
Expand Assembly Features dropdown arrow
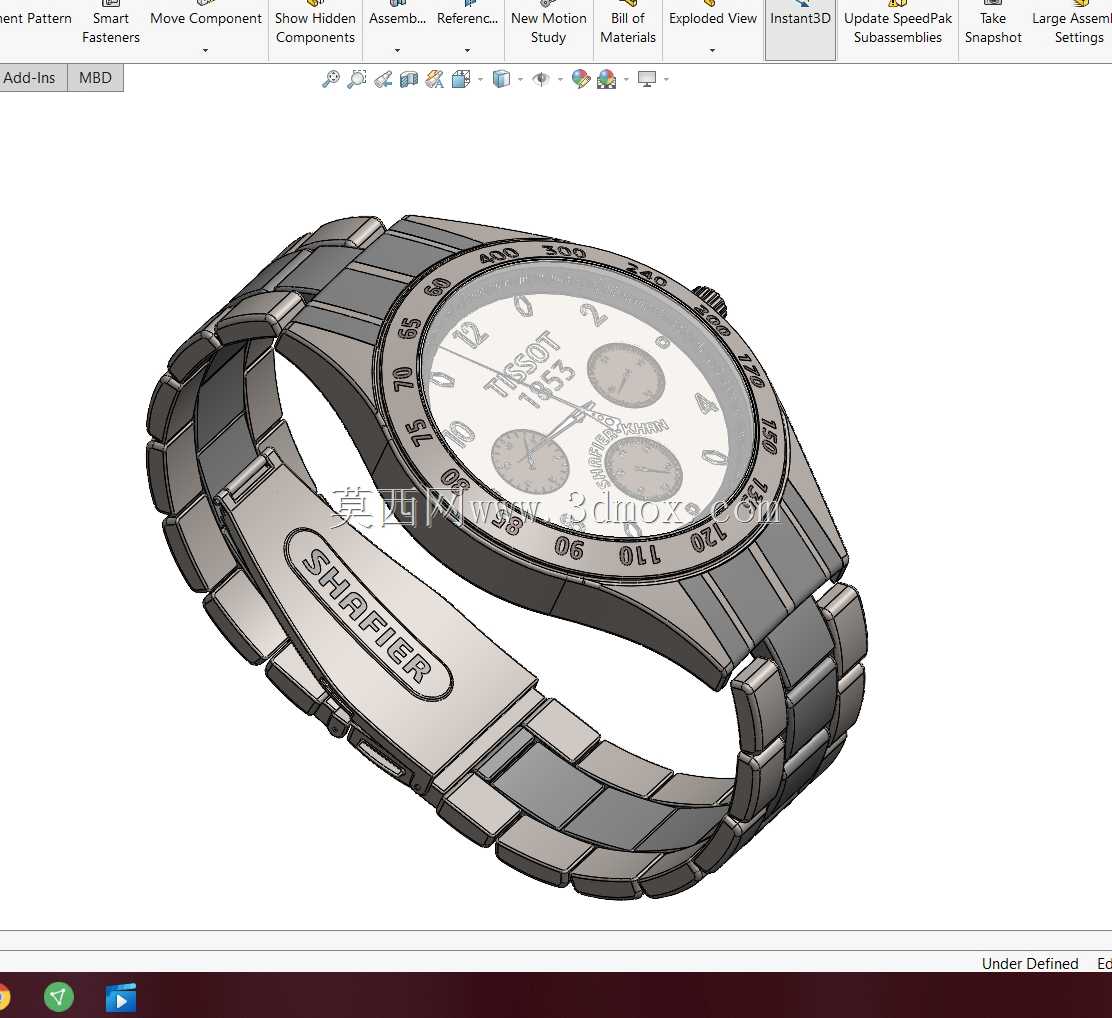397,50
